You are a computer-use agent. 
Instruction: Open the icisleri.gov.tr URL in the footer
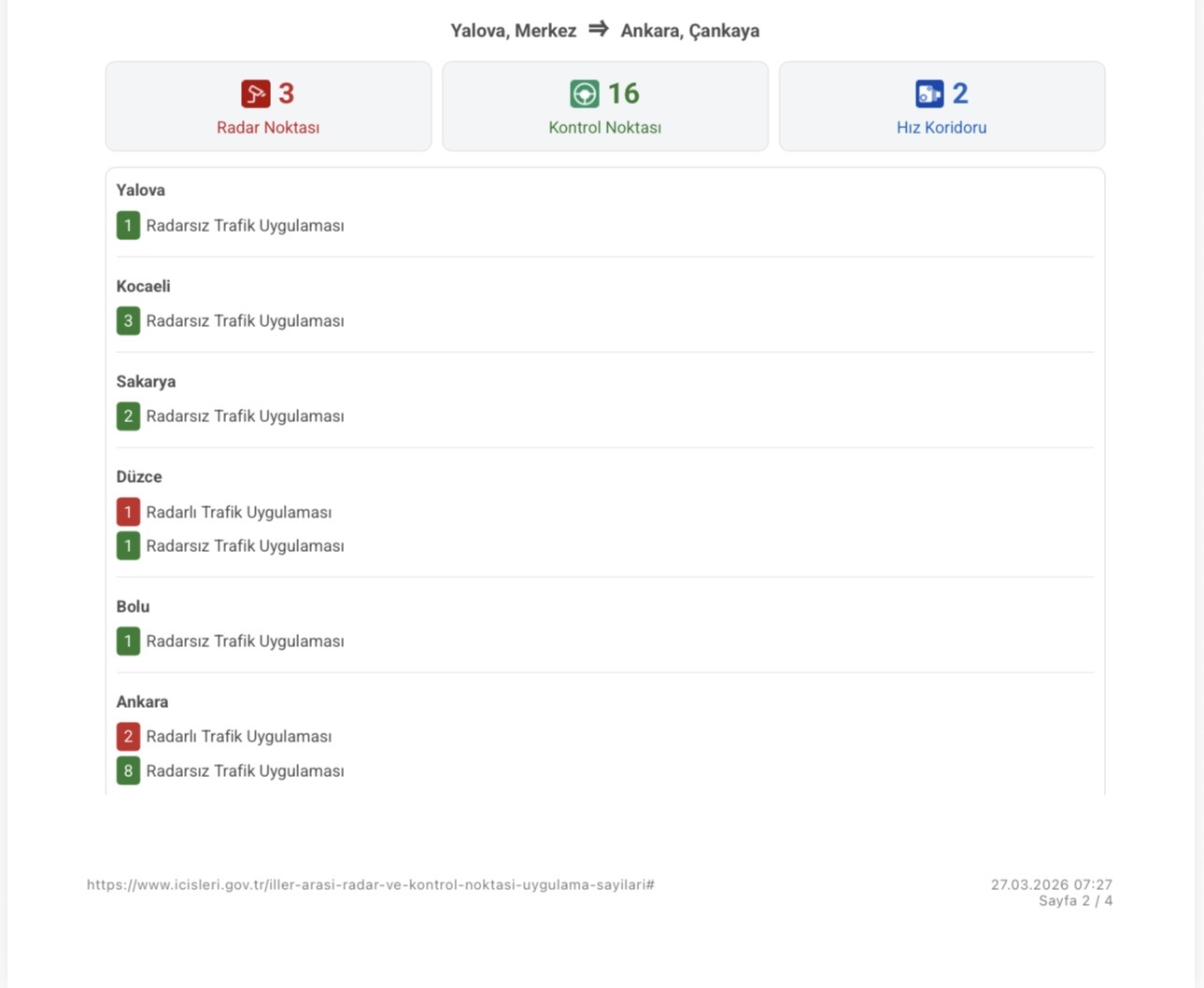(x=370, y=884)
